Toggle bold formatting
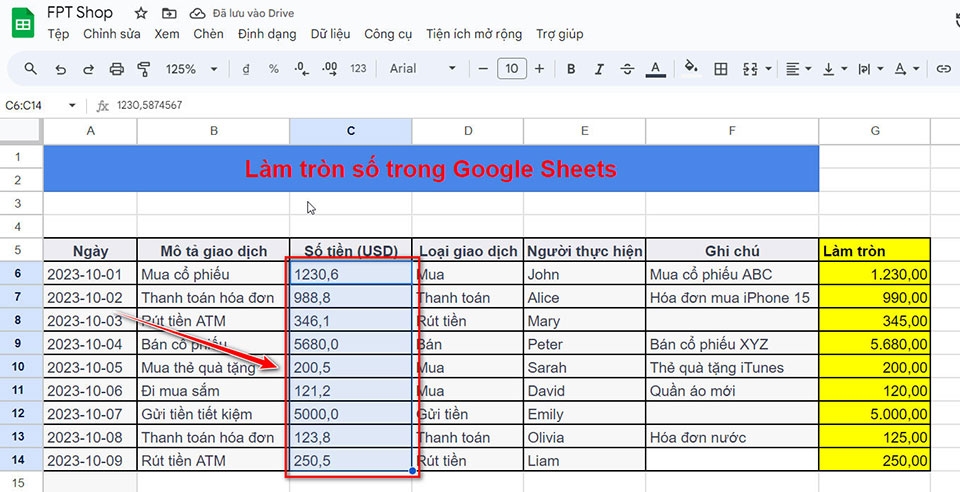The width and height of the screenshot is (960, 492). [x=571, y=69]
